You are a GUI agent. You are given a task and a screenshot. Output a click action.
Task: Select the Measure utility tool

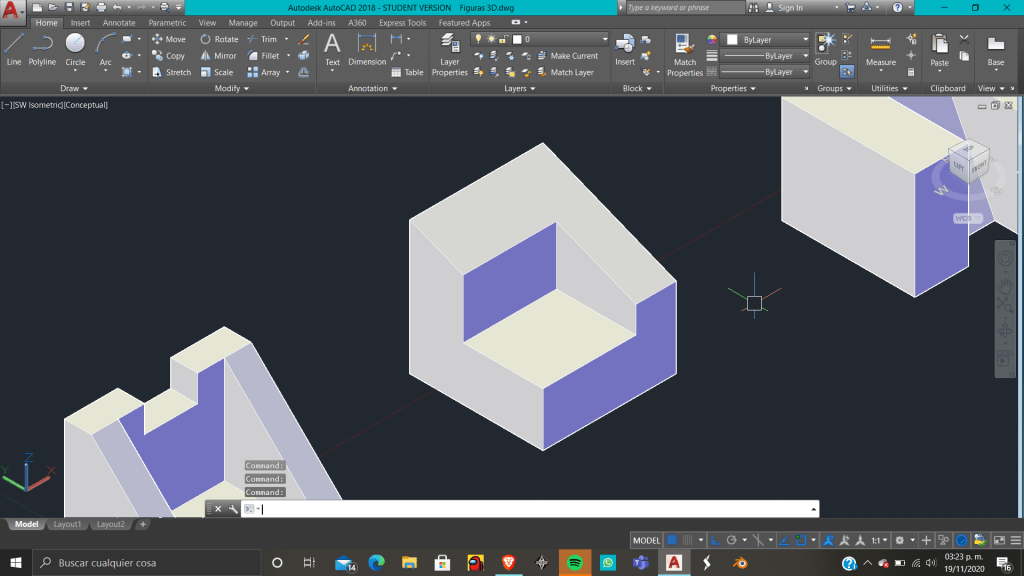click(880, 50)
